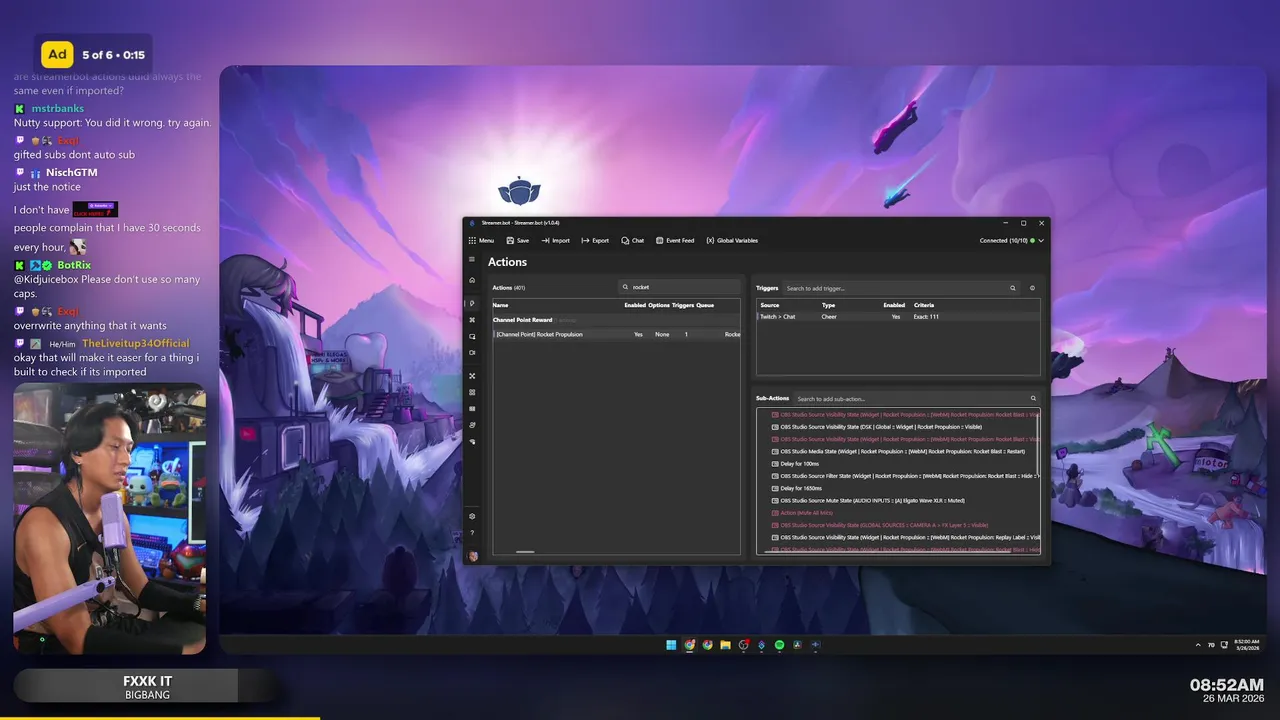Open the video camera icon in sidebar

tap(472, 352)
